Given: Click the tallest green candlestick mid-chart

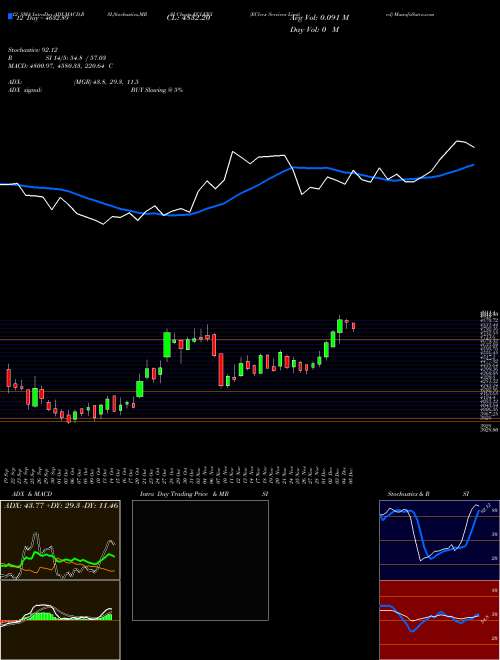Looking at the screenshot, I should 167,344.
